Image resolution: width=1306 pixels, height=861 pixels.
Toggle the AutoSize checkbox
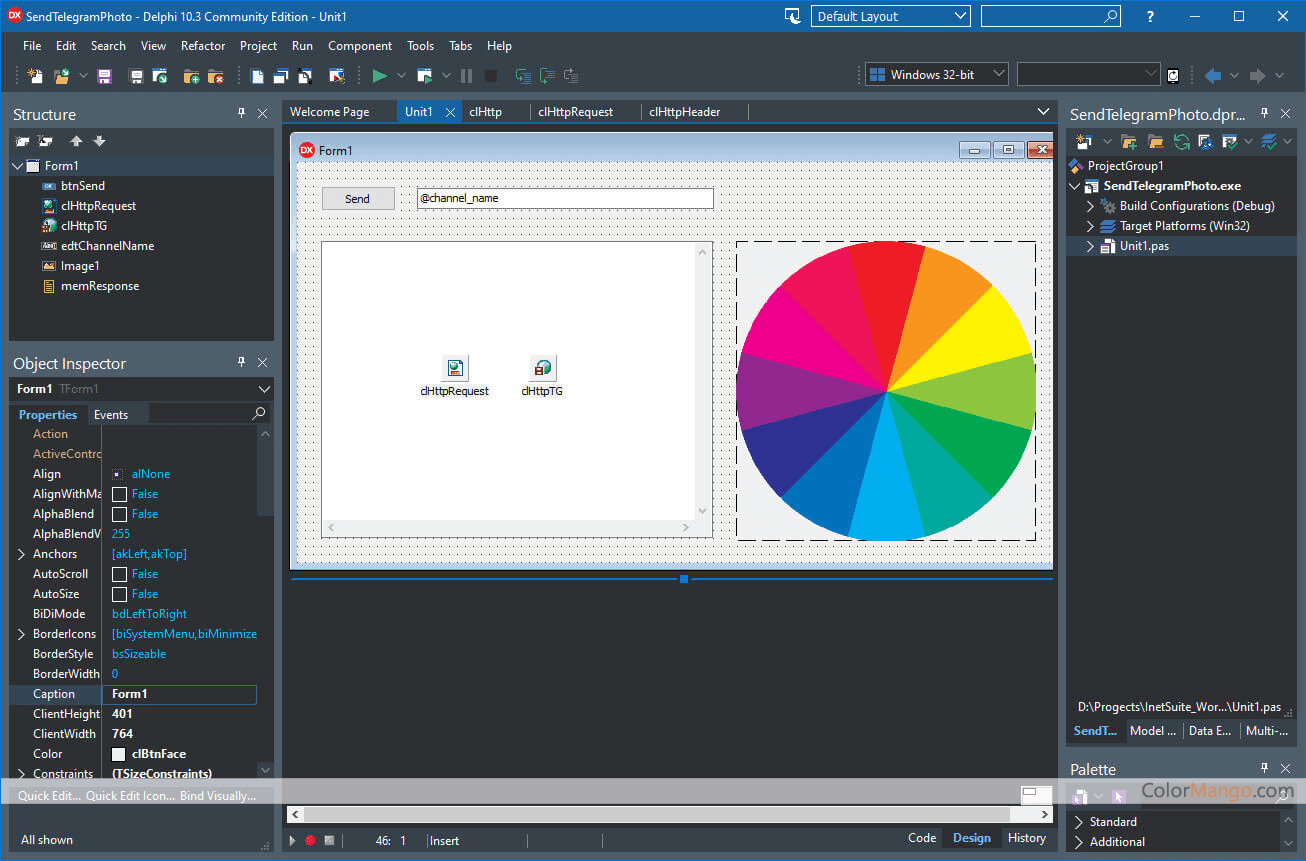point(119,594)
